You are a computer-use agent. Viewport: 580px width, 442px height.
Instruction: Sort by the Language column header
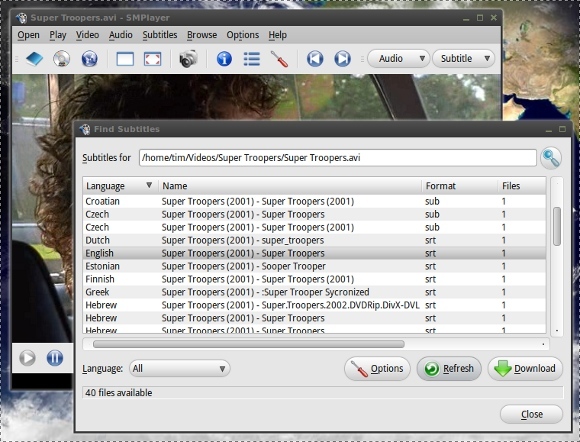120,186
